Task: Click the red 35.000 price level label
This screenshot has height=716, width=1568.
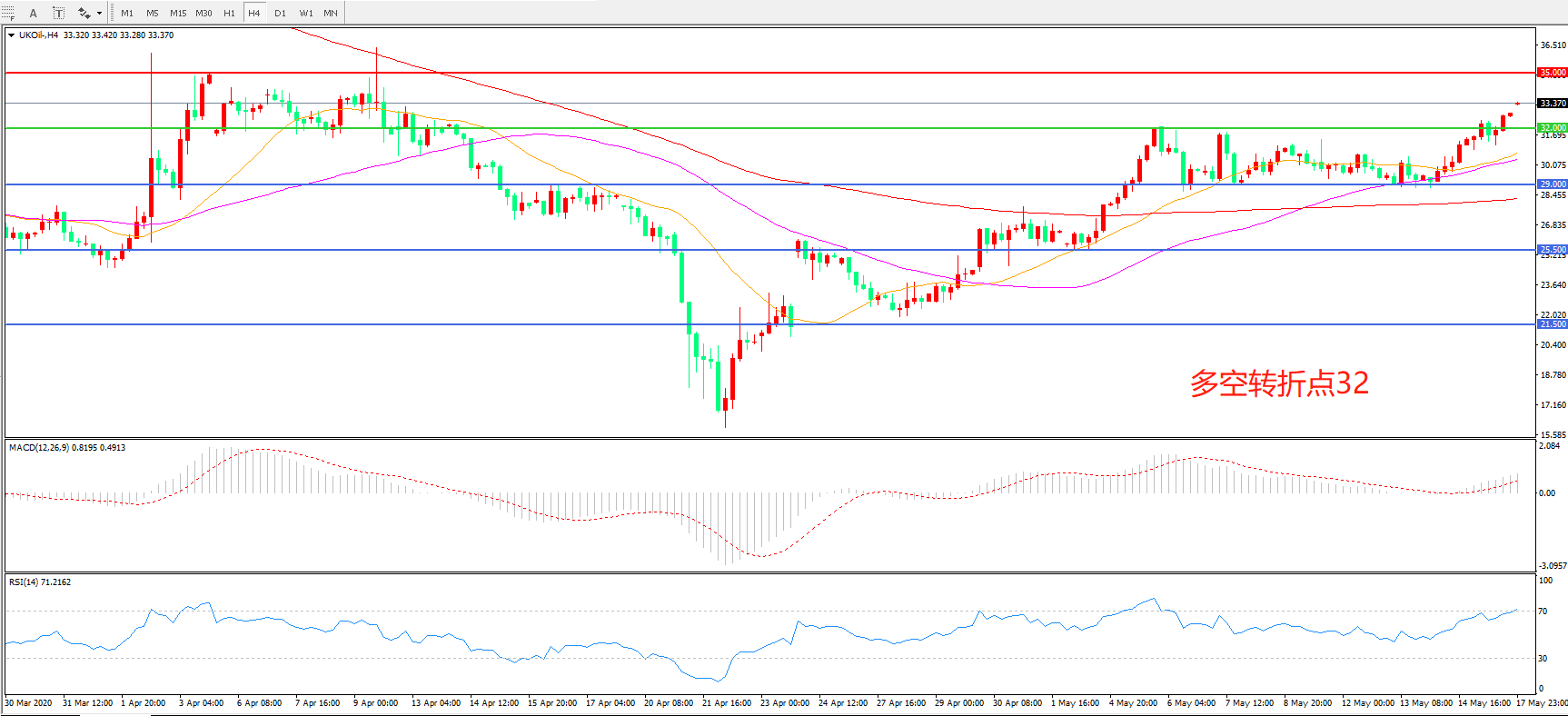Action: tap(1552, 72)
